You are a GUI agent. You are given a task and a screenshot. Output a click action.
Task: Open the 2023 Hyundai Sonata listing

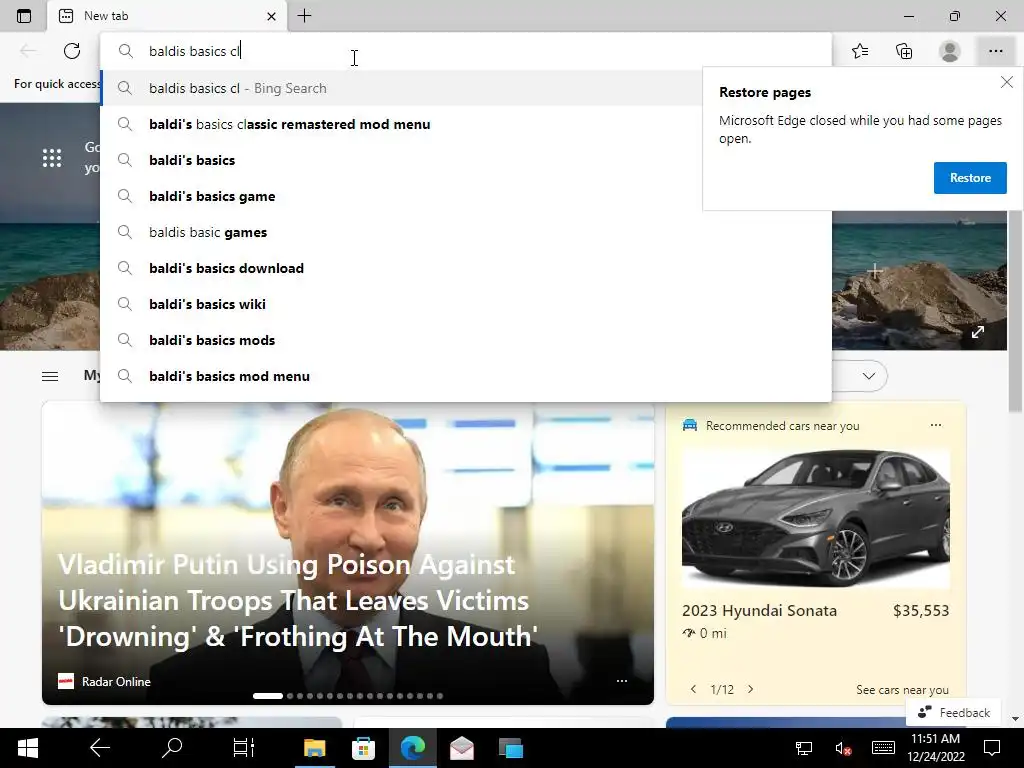(760, 611)
